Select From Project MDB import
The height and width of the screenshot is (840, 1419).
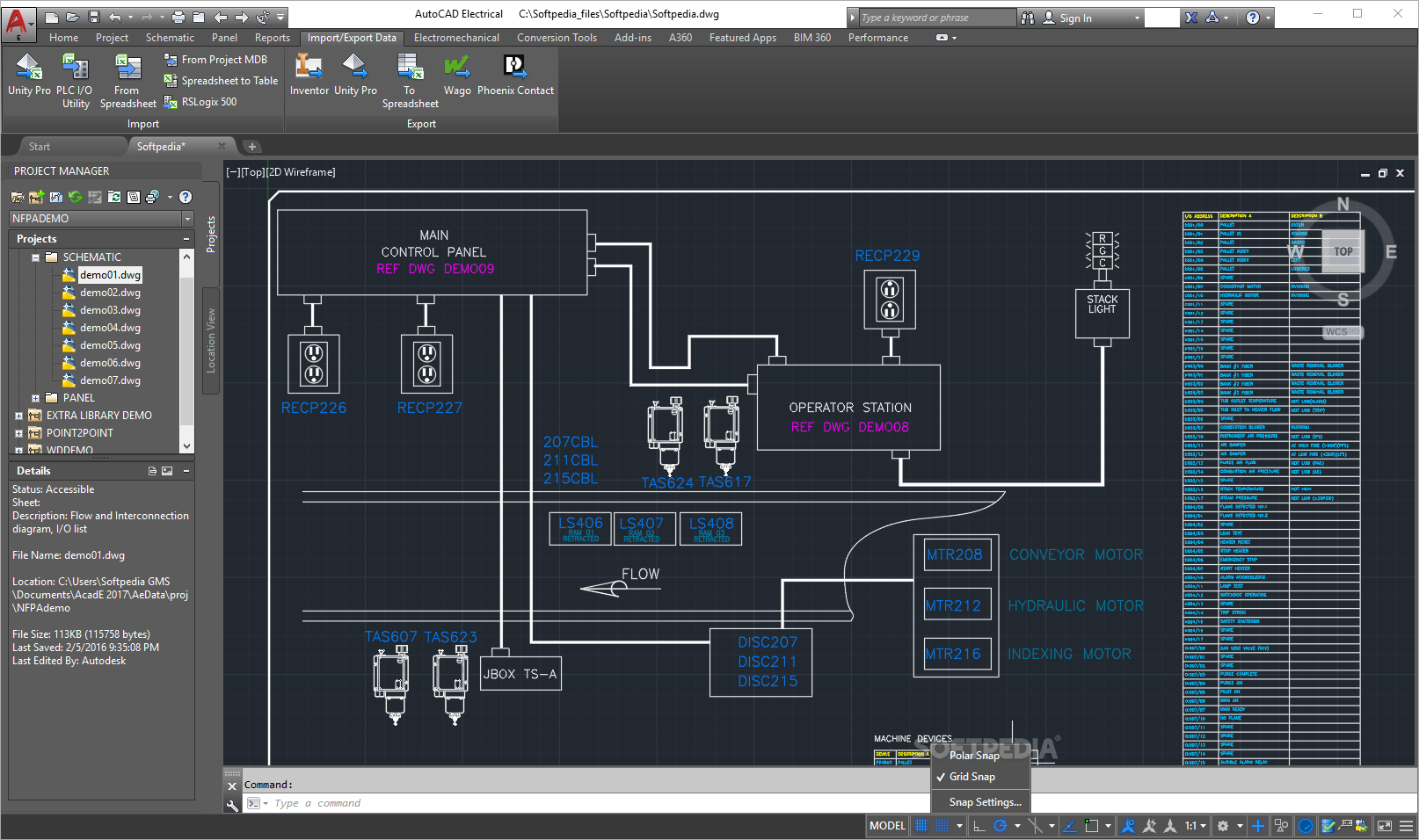pyautogui.click(x=215, y=60)
